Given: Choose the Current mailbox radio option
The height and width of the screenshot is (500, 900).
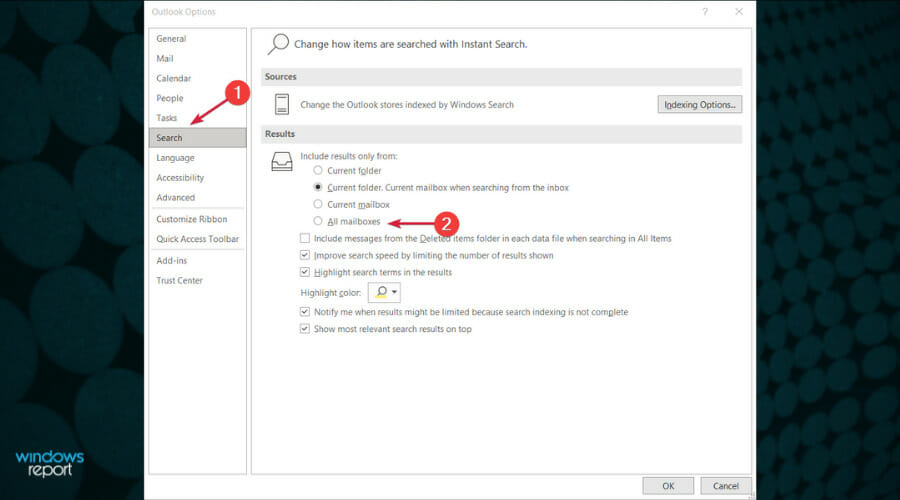Looking at the screenshot, I should (x=317, y=204).
